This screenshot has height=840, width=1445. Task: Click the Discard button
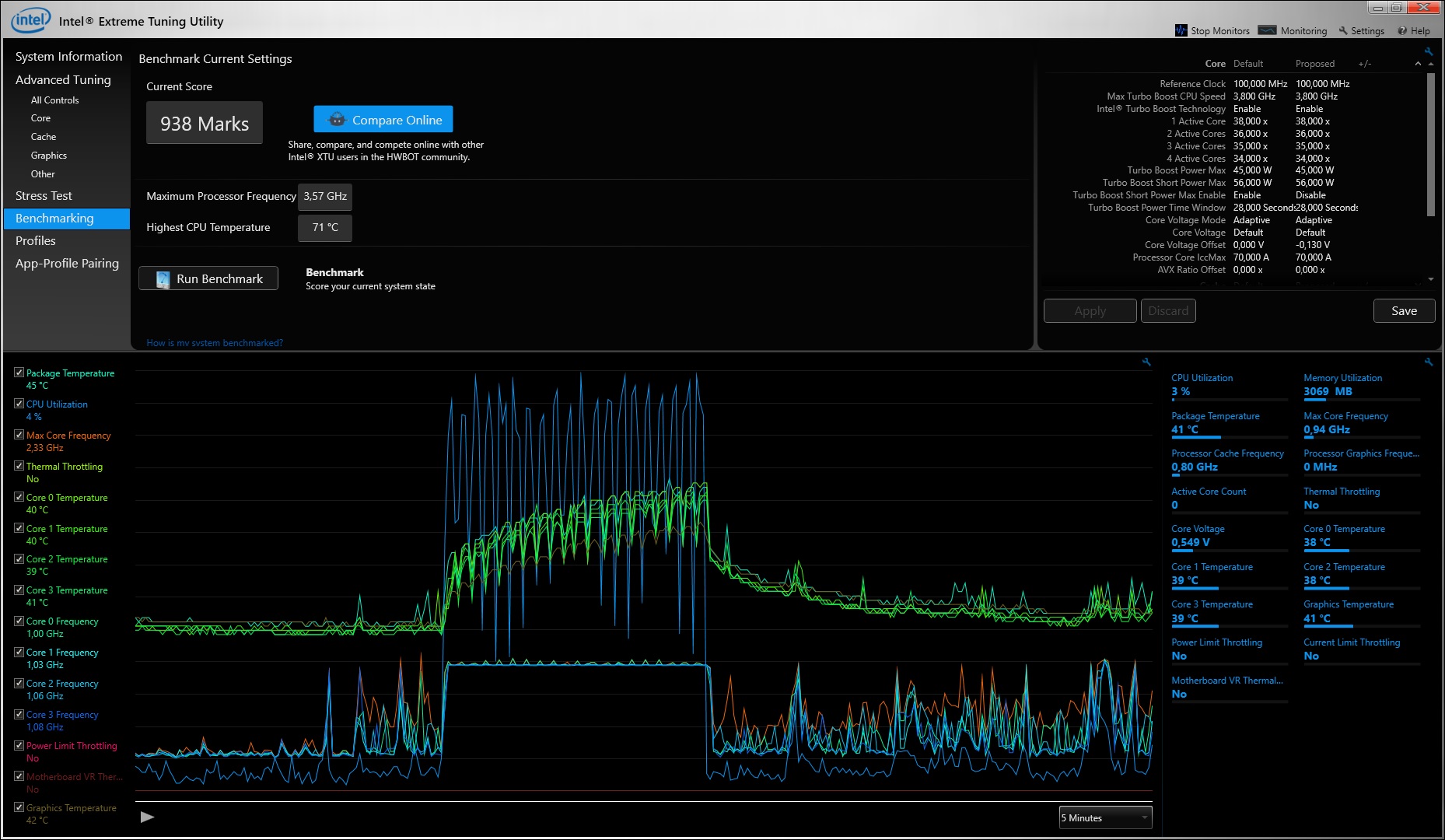(x=1168, y=311)
